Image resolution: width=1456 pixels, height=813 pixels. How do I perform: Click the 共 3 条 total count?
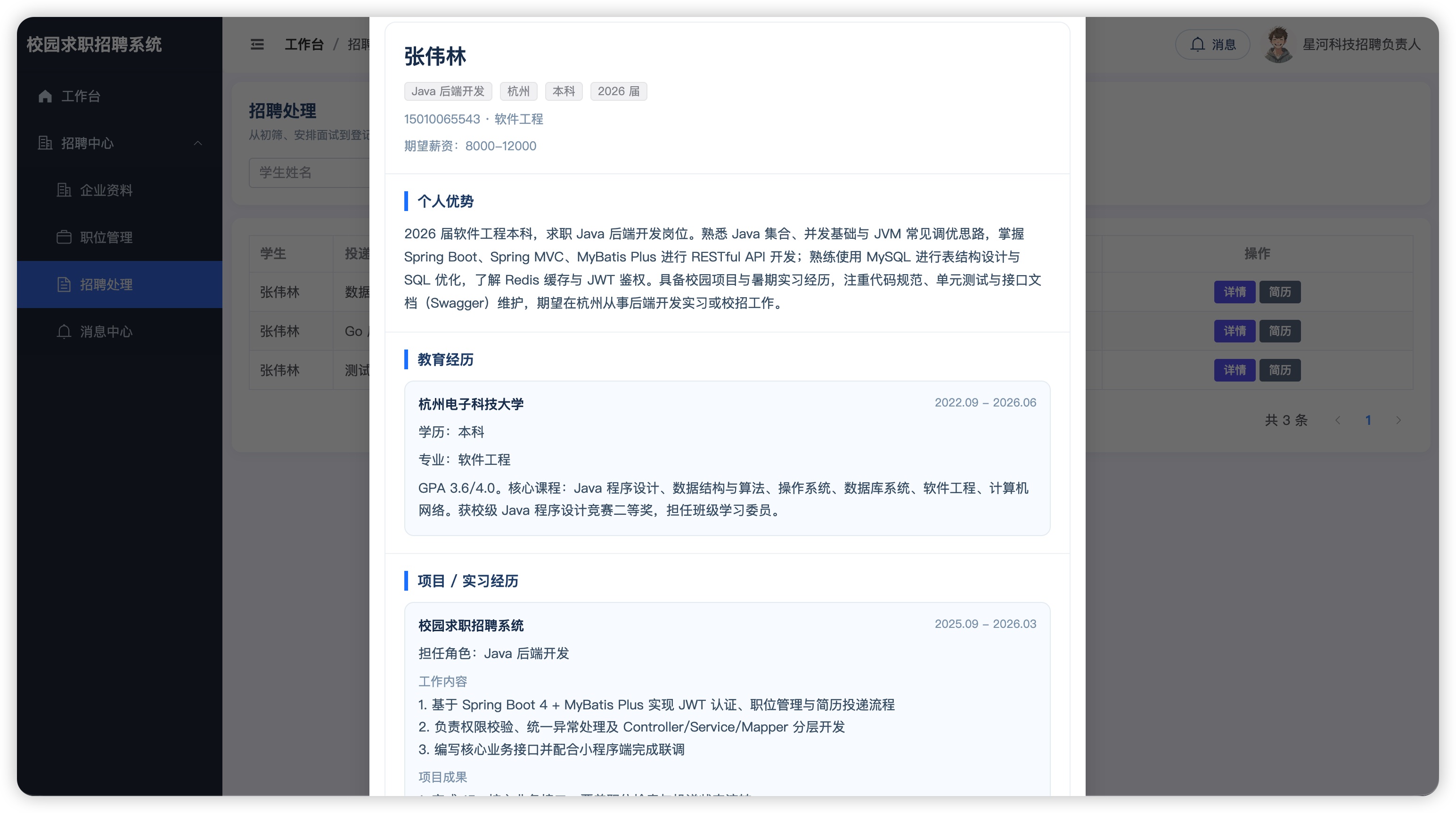[x=1286, y=420]
